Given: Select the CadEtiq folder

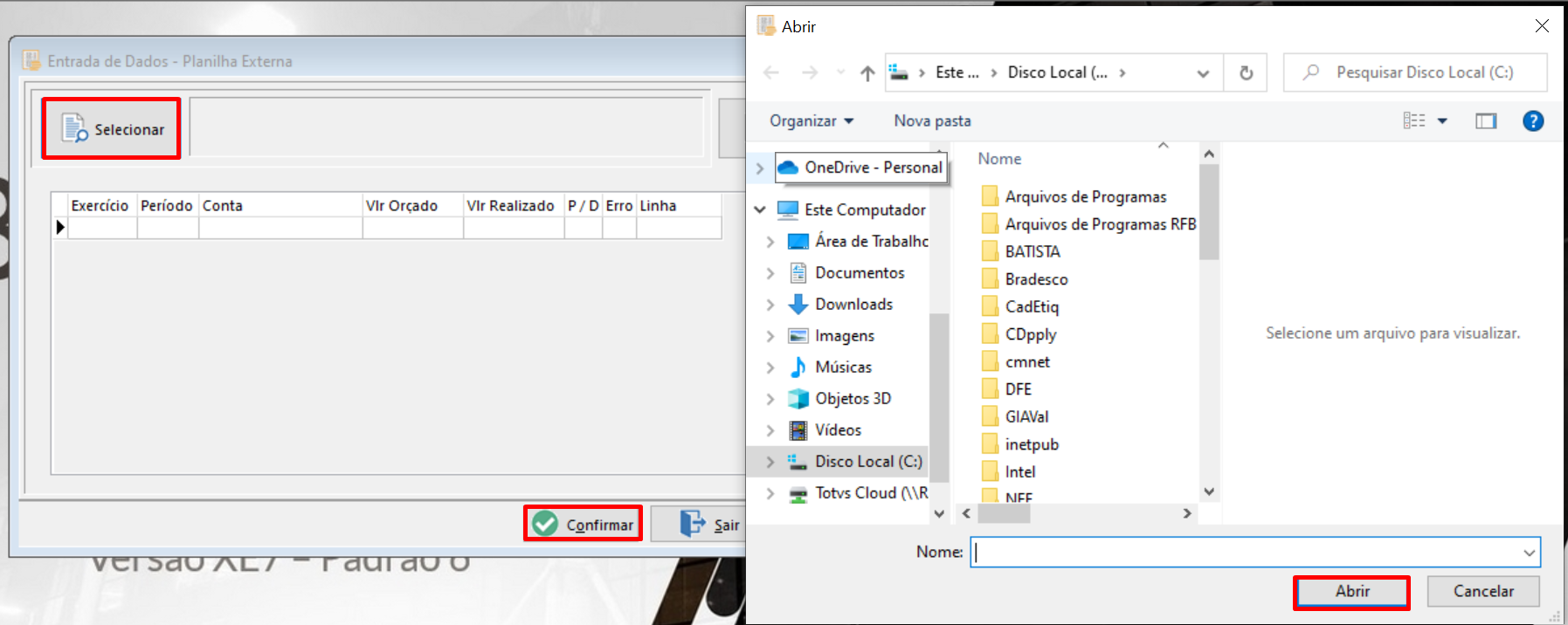Looking at the screenshot, I should tap(1020, 306).
